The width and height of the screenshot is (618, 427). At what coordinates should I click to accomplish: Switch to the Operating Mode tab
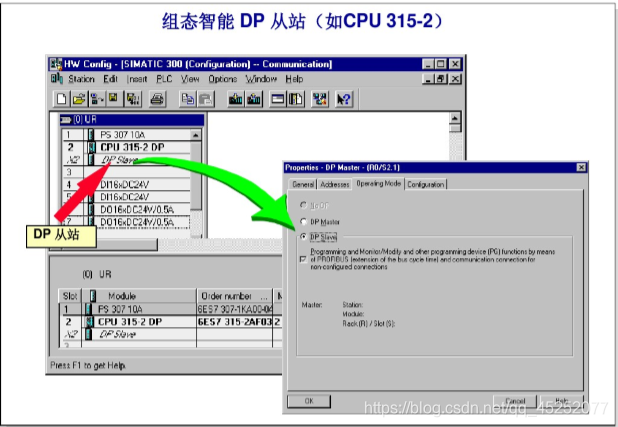click(x=378, y=183)
